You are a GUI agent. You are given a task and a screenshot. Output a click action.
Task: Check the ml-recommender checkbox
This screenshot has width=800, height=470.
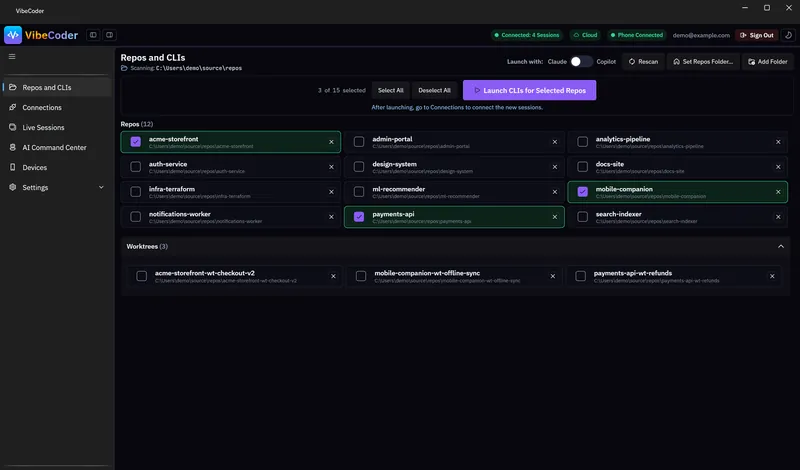pos(359,192)
